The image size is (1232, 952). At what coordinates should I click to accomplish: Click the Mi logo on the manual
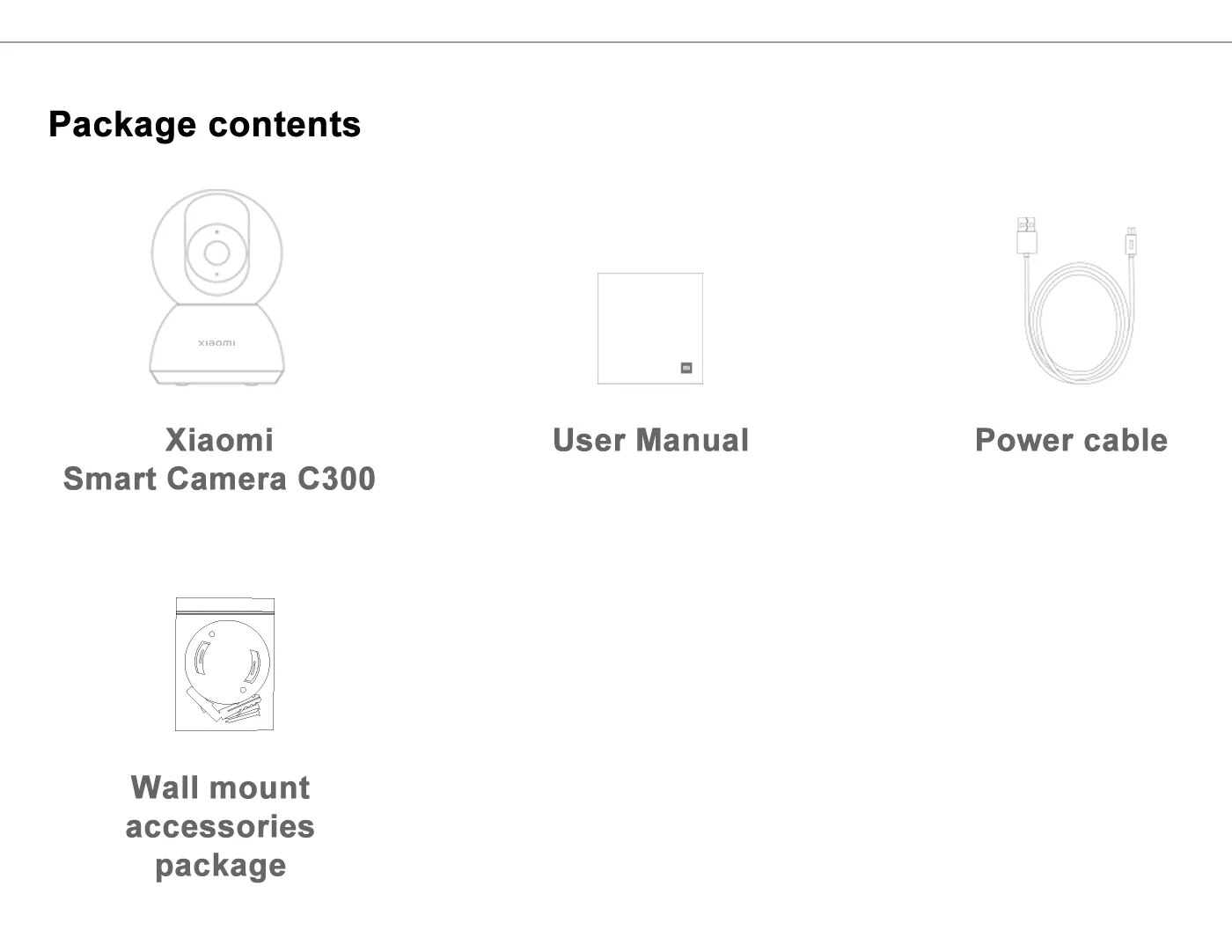point(686,368)
